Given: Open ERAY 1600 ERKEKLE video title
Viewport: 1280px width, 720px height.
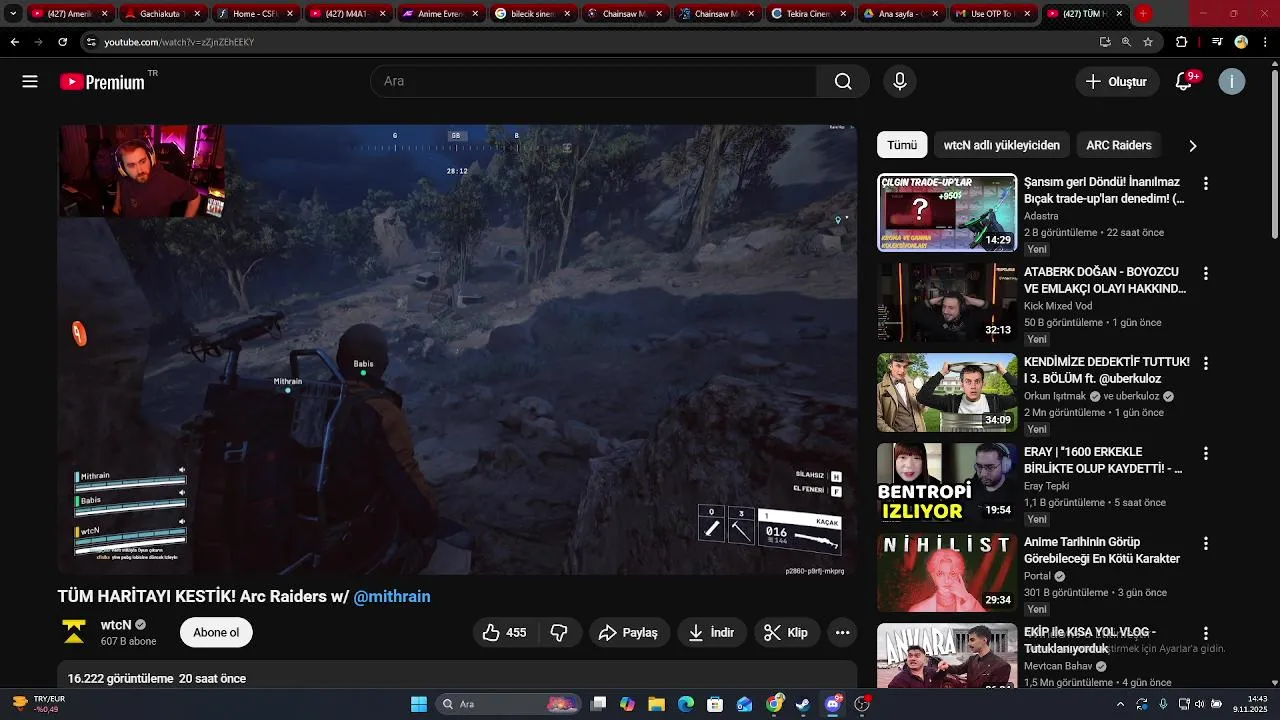Looking at the screenshot, I should pyautogui.click(x=1105, y=460).
